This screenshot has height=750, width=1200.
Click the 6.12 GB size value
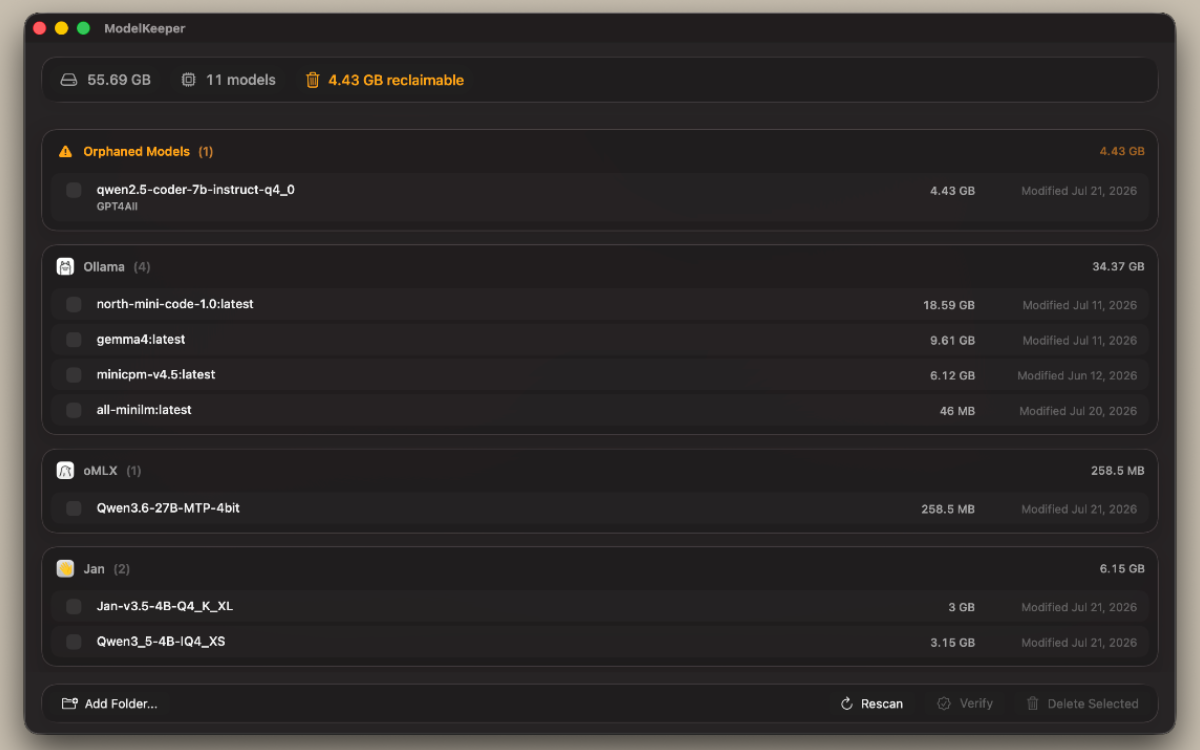pos(952,376)
